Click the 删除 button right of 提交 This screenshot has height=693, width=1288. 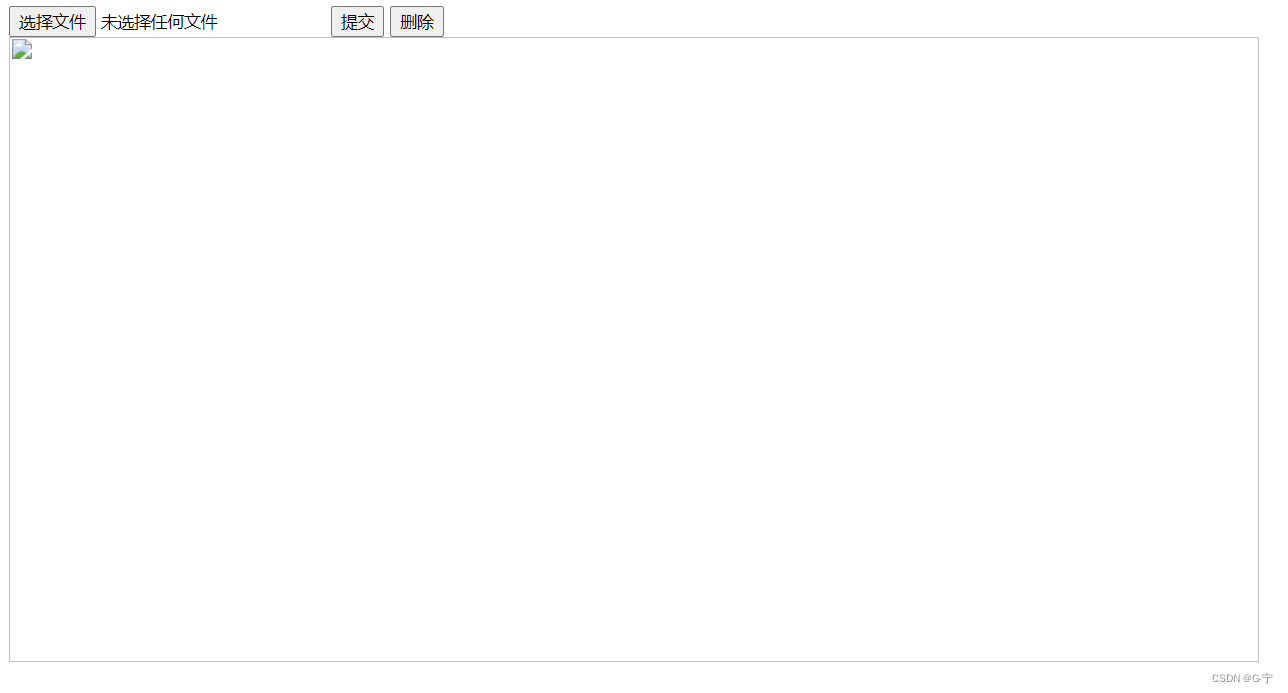(417, 22)
